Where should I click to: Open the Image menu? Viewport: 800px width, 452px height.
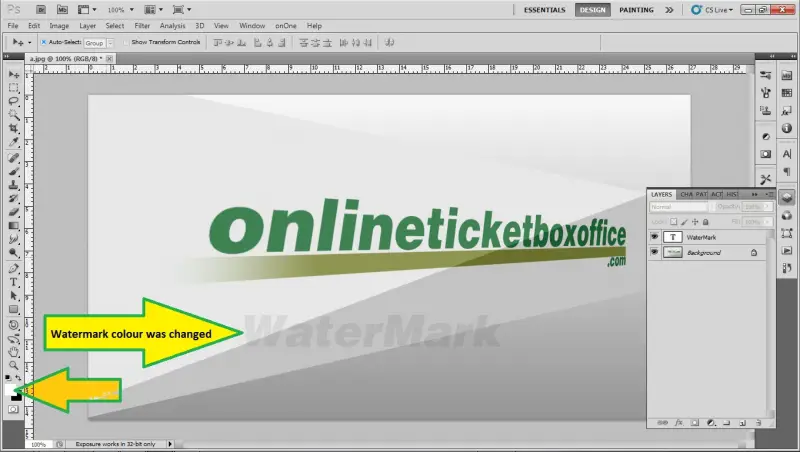[59, 26]
